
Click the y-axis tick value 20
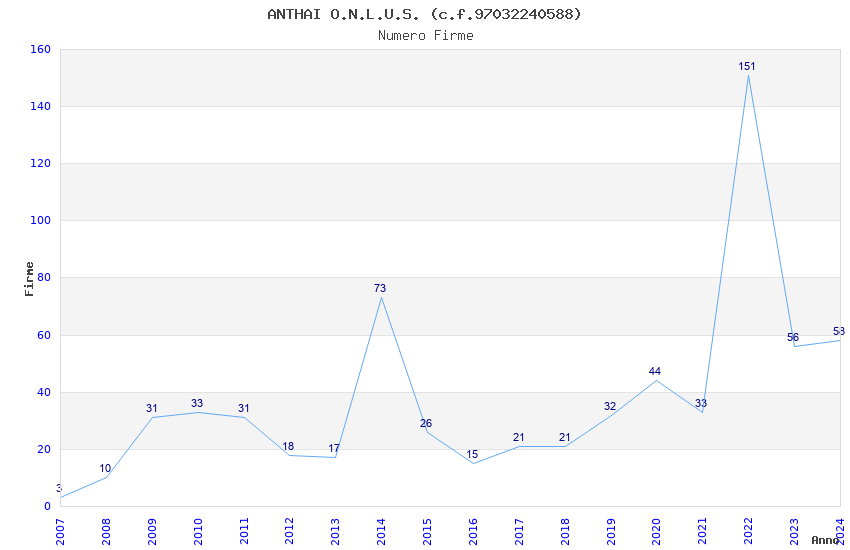[x=43, y=449]
